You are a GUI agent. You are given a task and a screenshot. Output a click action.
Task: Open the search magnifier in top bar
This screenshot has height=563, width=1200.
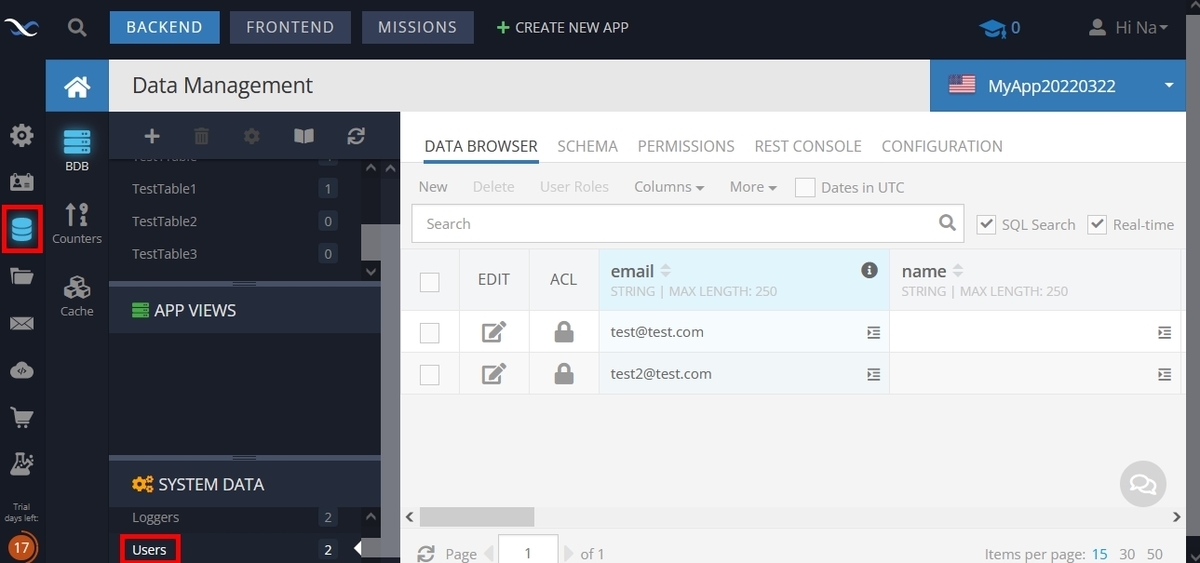(77, 28)
